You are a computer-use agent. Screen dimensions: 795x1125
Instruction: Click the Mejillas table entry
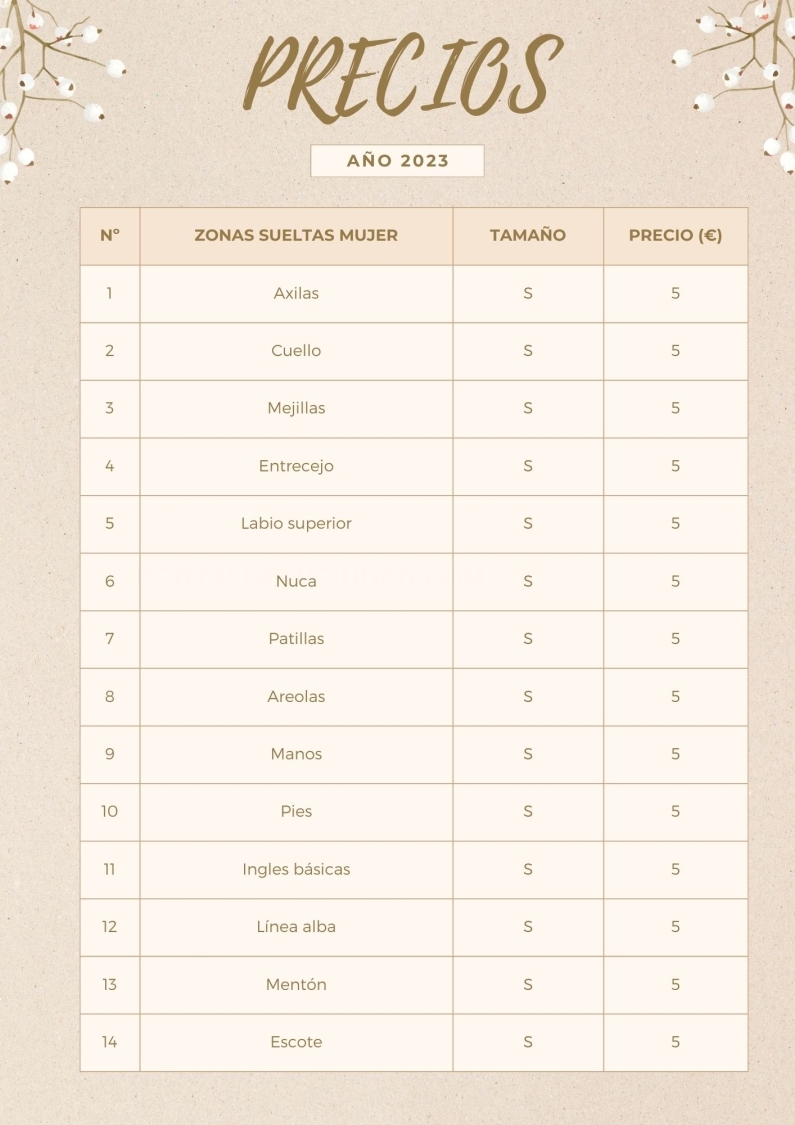pyautogui.click(x=296, y=409)
